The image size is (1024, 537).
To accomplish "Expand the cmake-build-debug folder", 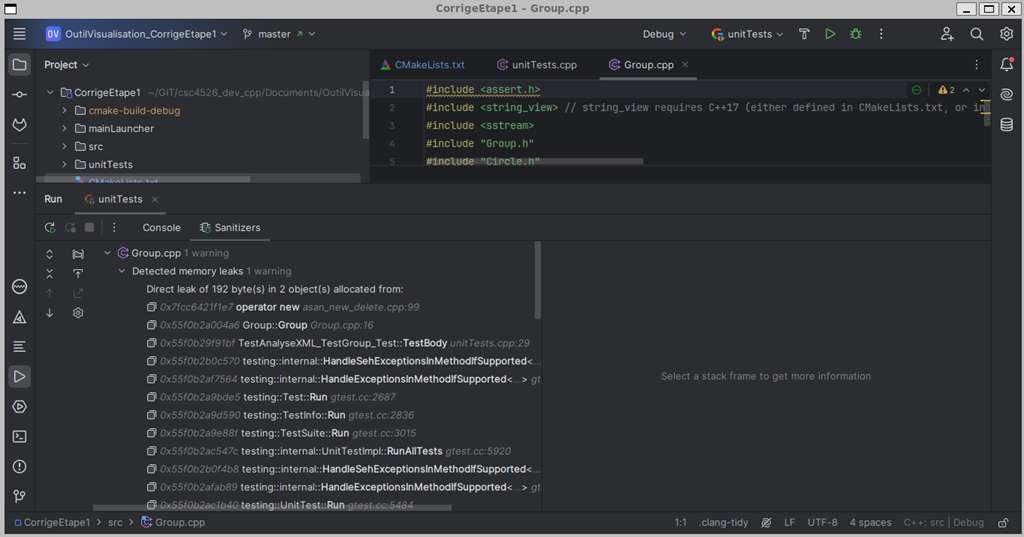I will [x=64, y=110].
